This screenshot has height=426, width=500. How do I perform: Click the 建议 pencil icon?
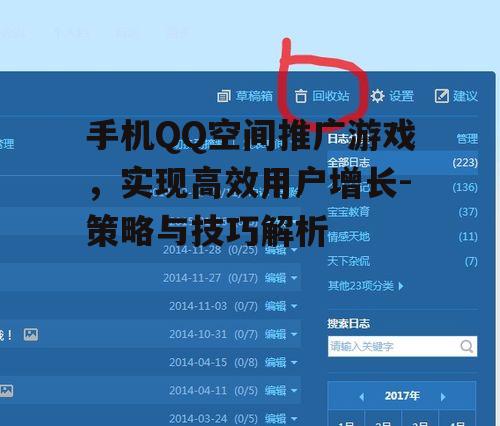point(442,96)
